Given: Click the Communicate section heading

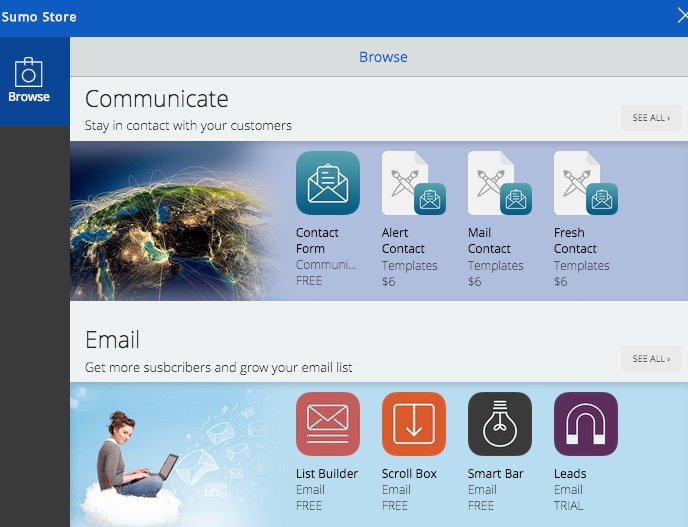Looking at the screenshot, I should click(157, 99).
